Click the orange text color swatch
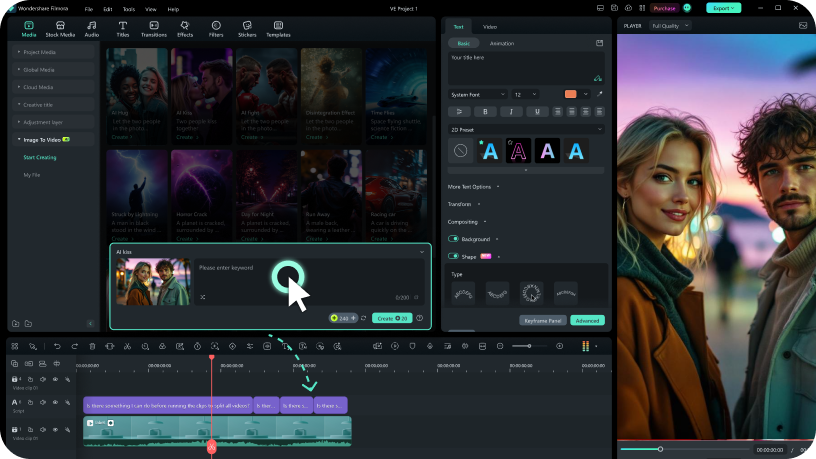The image size is (816, 459). click(x=570, y=94)
